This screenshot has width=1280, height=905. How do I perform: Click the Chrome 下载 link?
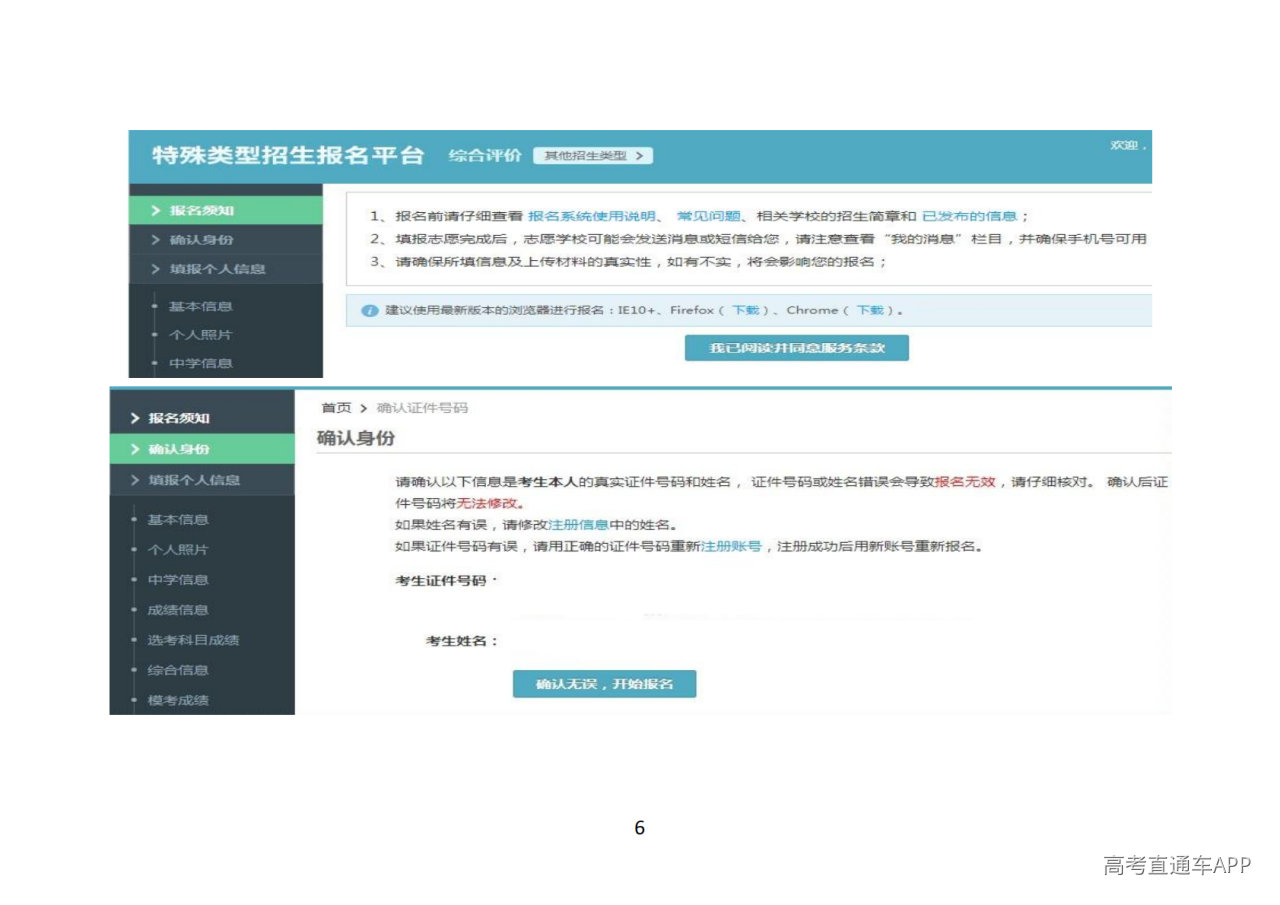click(x=870, y=311)
